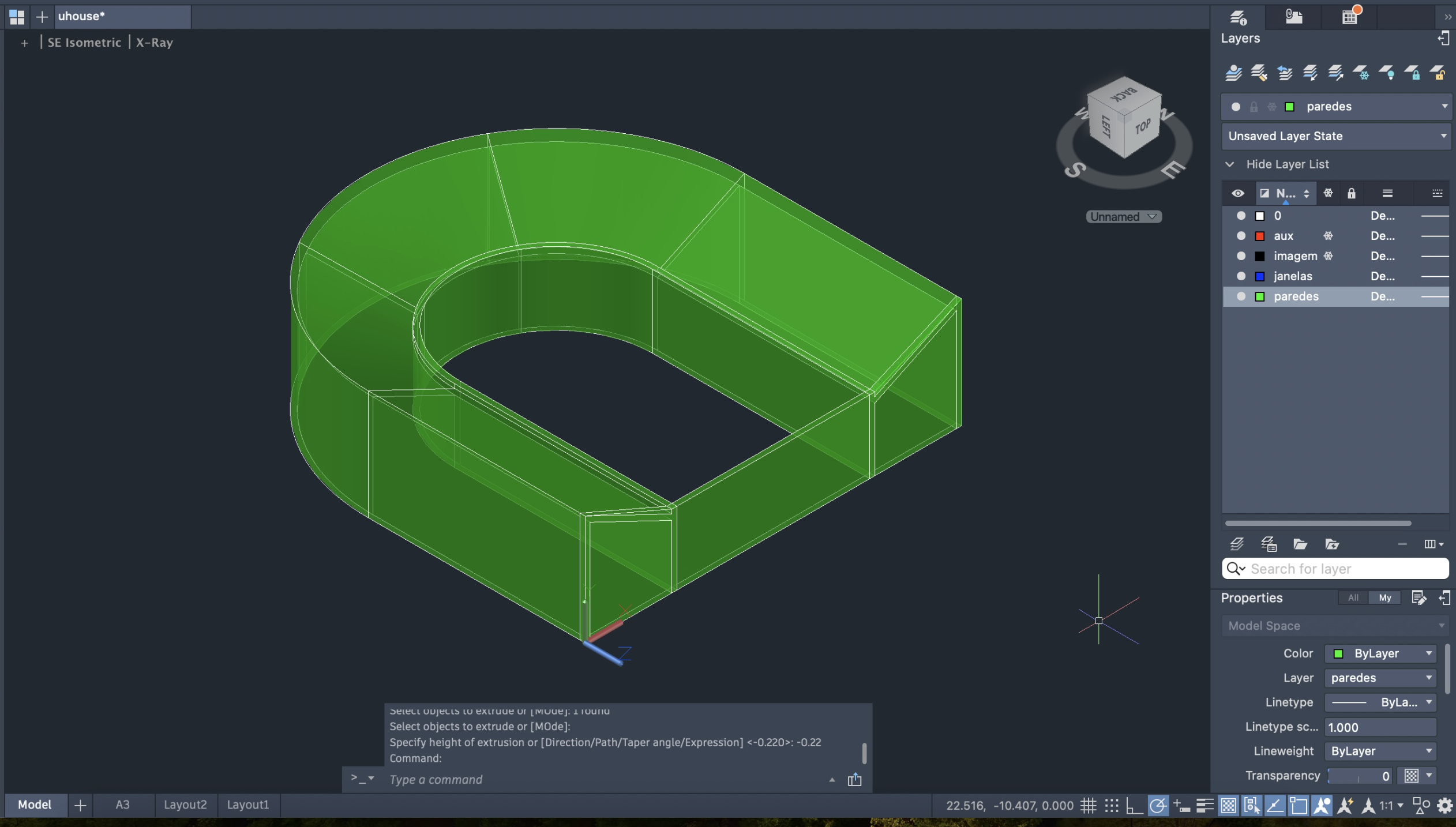Toggle visibility of janelas layer
The width and height of the screenshot is (1456, 827).
1241,276
